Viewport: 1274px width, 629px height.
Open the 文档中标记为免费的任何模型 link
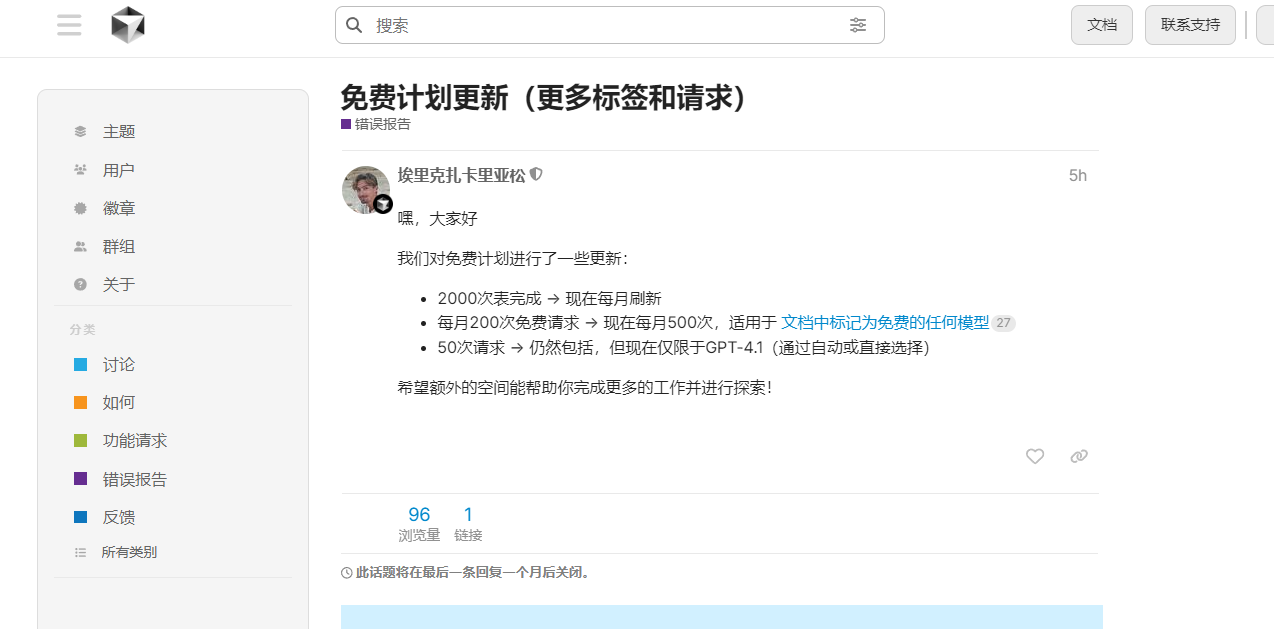[x=885, y=323]
